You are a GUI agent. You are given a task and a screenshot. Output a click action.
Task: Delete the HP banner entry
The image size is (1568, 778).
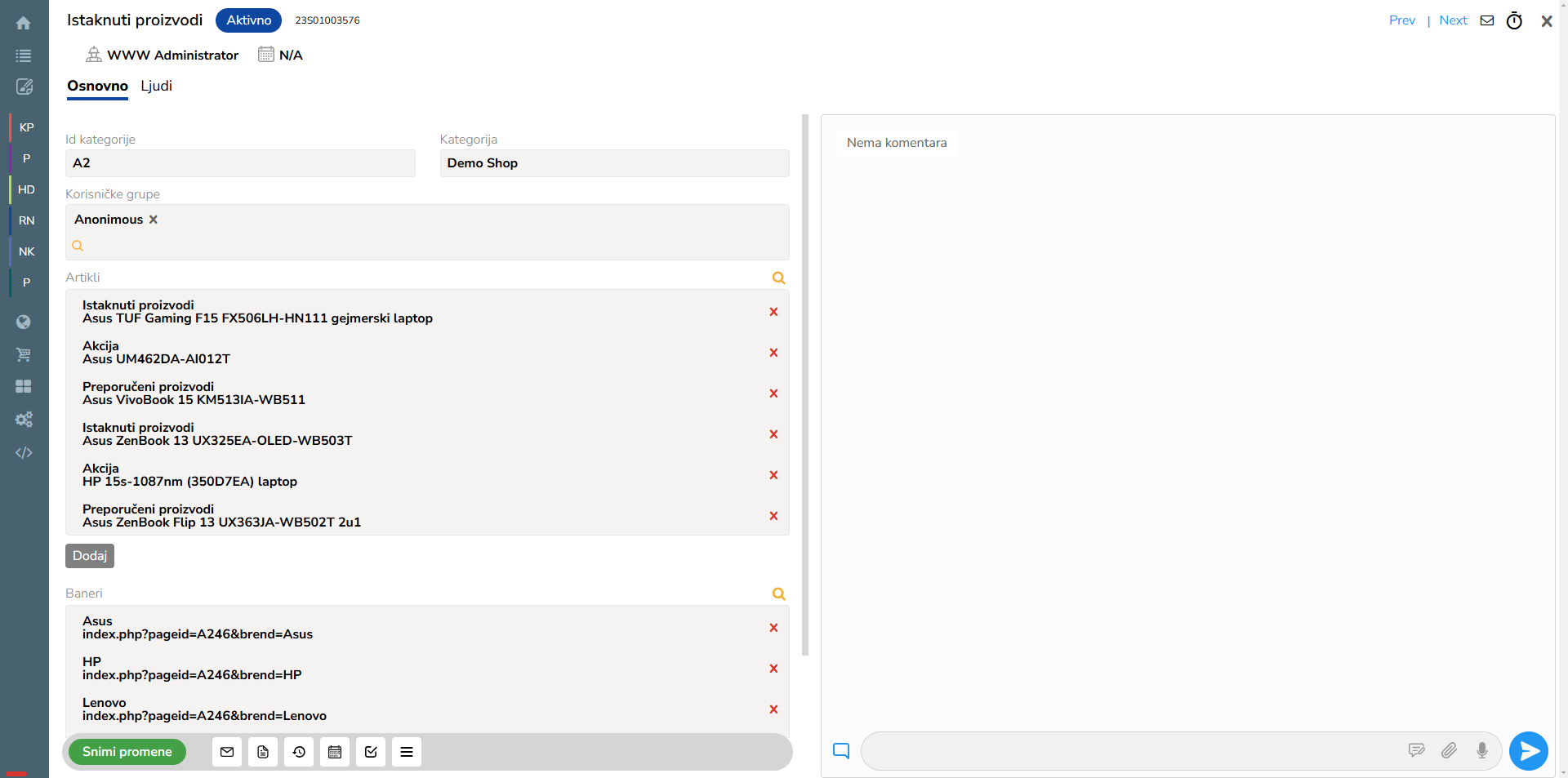[773, 669]
